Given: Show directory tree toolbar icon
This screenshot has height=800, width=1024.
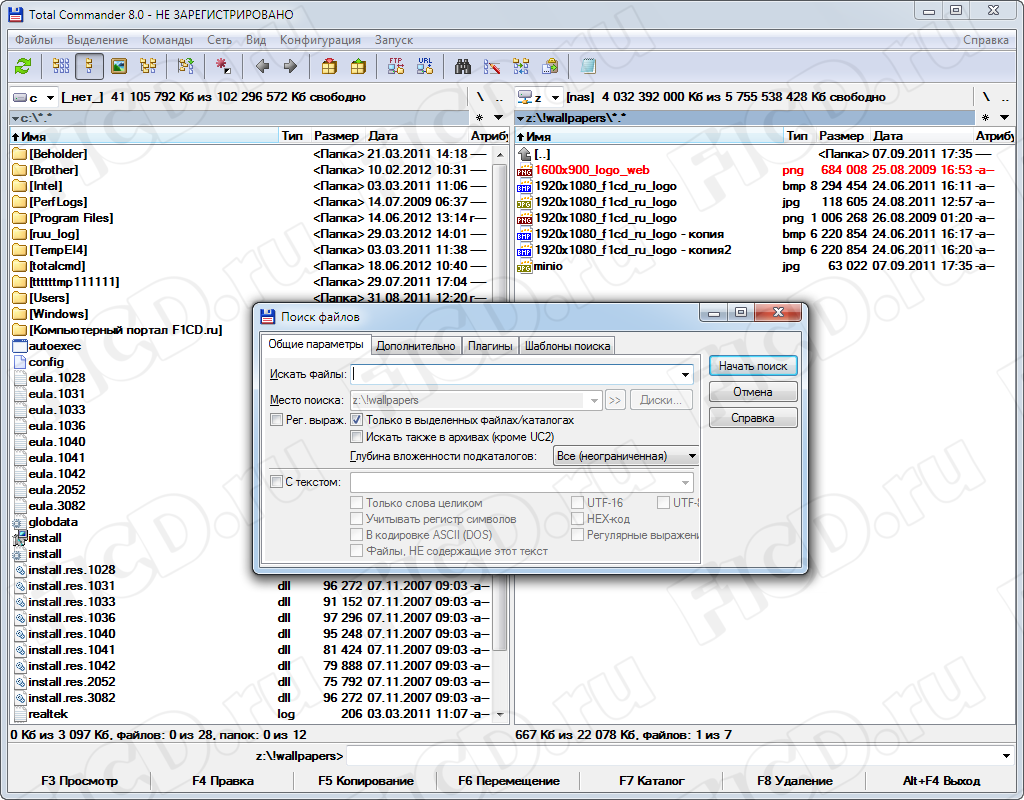Looking at the screenshot, I should (148, 66).
